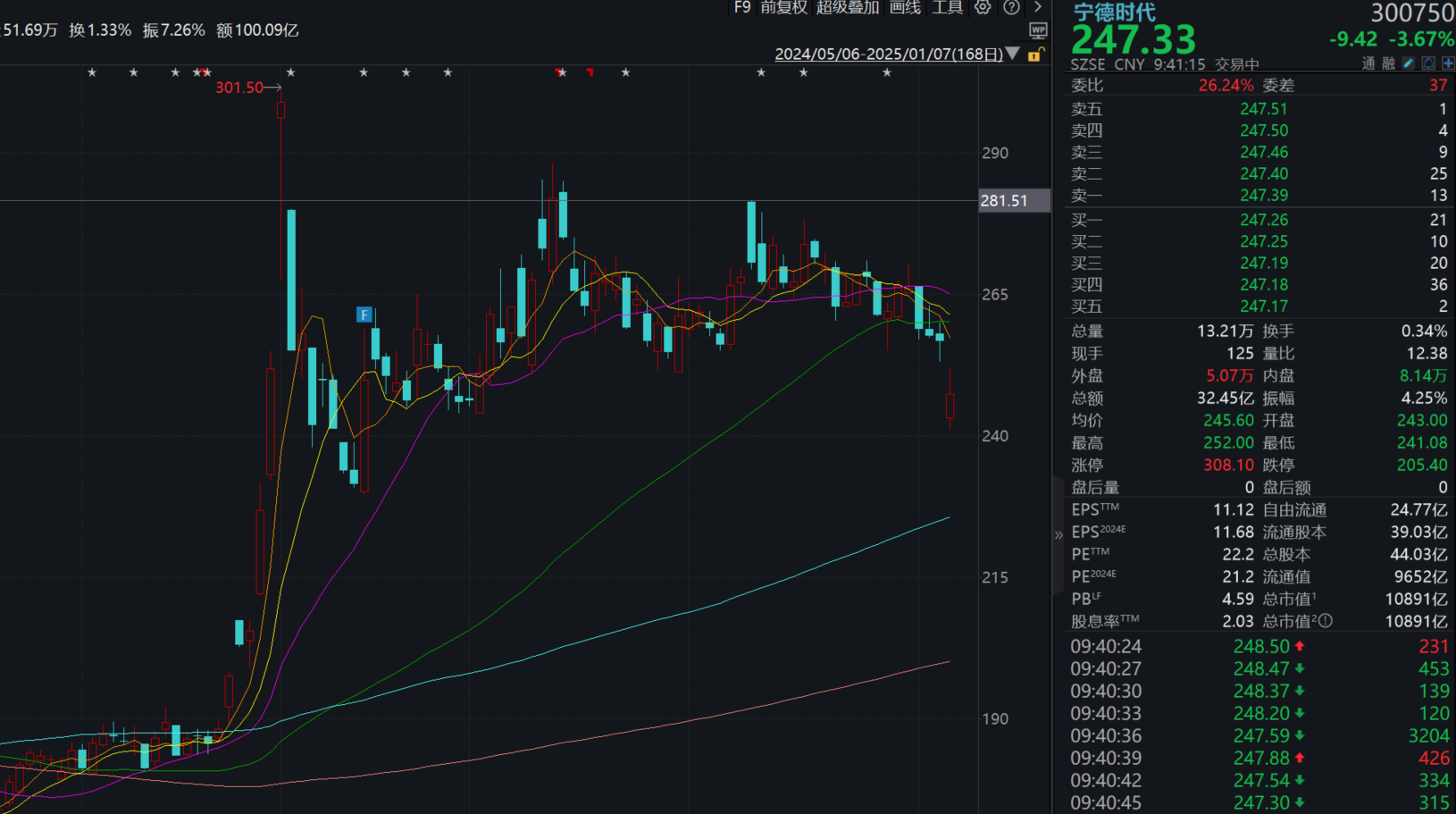Screen dimensions: 1456x814
Task: Click the stock name 宁德时代
Action: point(1114,12)
